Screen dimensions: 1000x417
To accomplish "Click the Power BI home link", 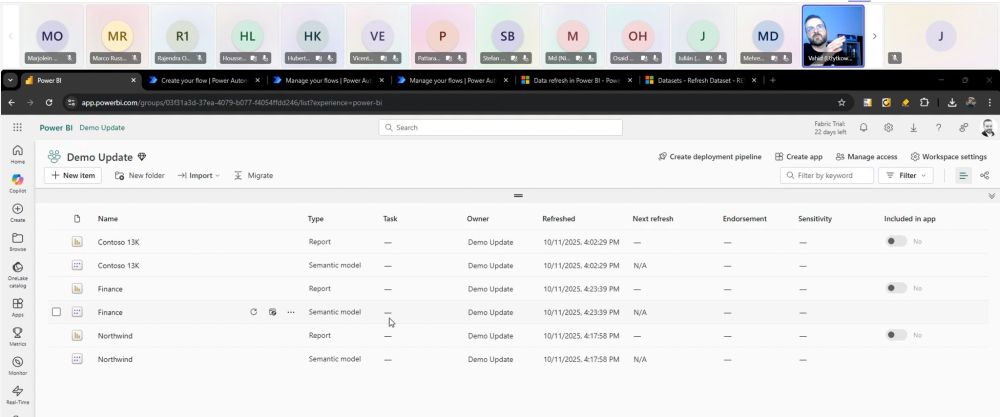I will pyautogui.click(x=56, y=128).
